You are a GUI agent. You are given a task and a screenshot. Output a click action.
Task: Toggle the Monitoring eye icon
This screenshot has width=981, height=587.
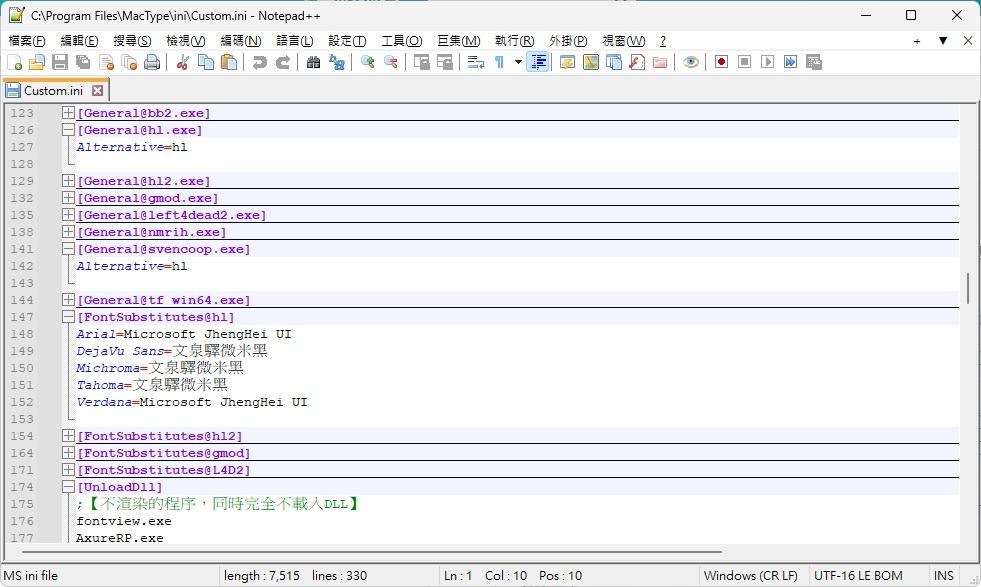(690, 62)
